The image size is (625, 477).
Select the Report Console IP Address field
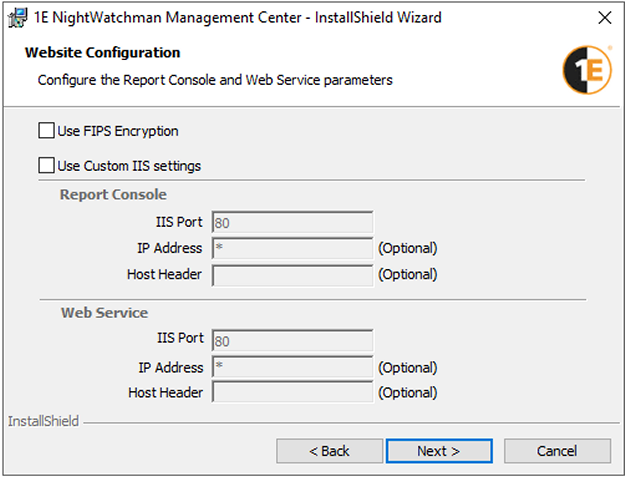(x=292, y=248)
